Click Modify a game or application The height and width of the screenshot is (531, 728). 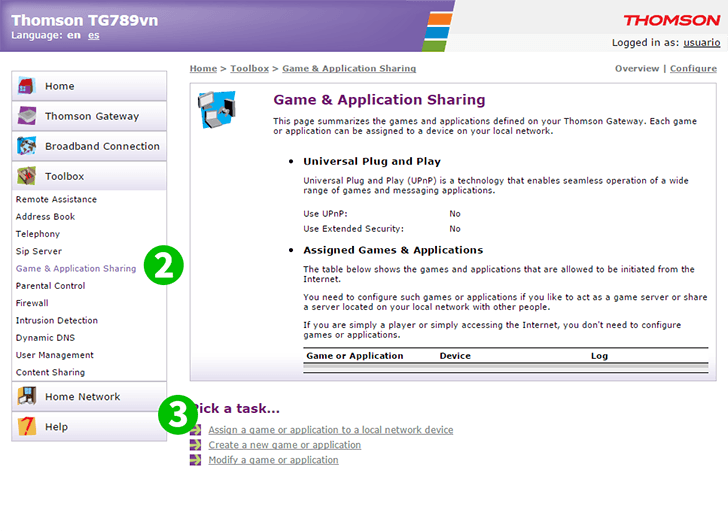pos(273,460)
